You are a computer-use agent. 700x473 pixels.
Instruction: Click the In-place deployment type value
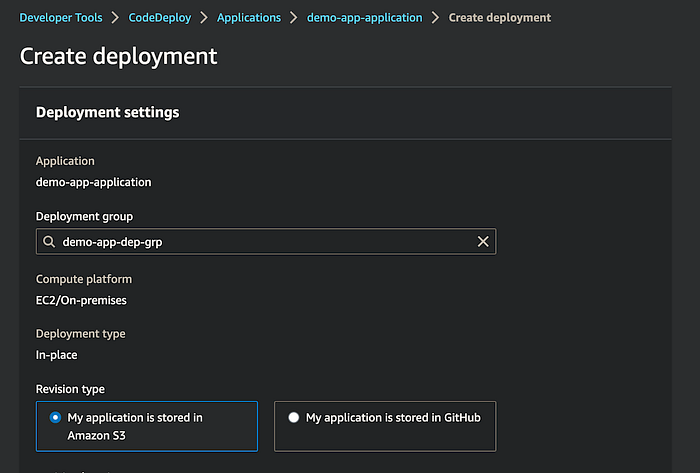(57, 355)
